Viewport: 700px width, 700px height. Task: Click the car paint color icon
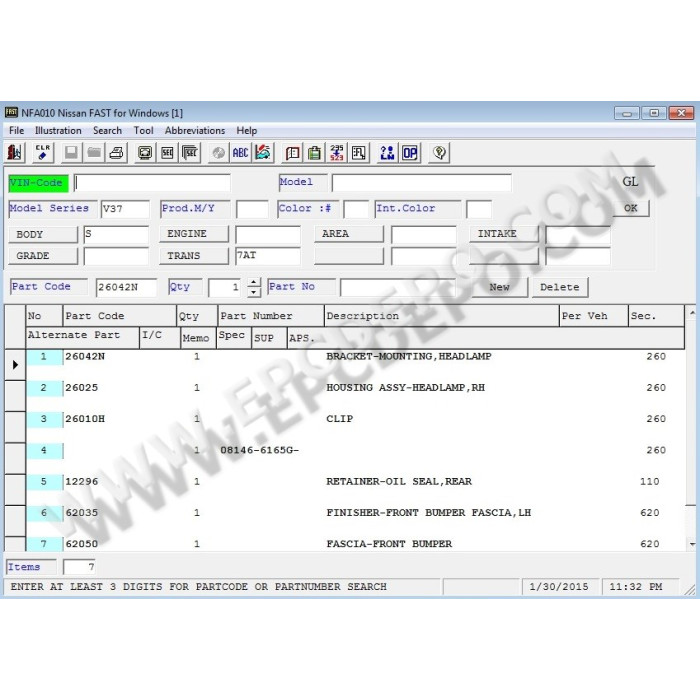(x=263, y=153)
